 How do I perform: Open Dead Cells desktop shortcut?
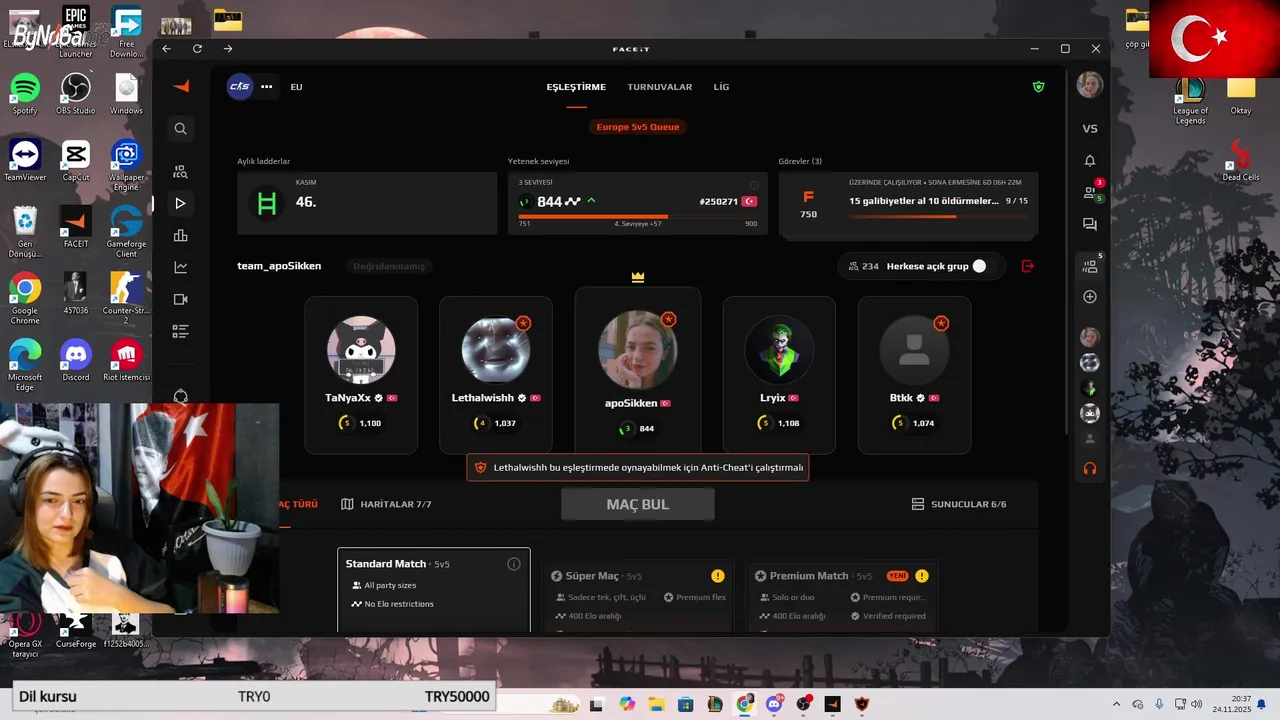tap(1241, 160)
